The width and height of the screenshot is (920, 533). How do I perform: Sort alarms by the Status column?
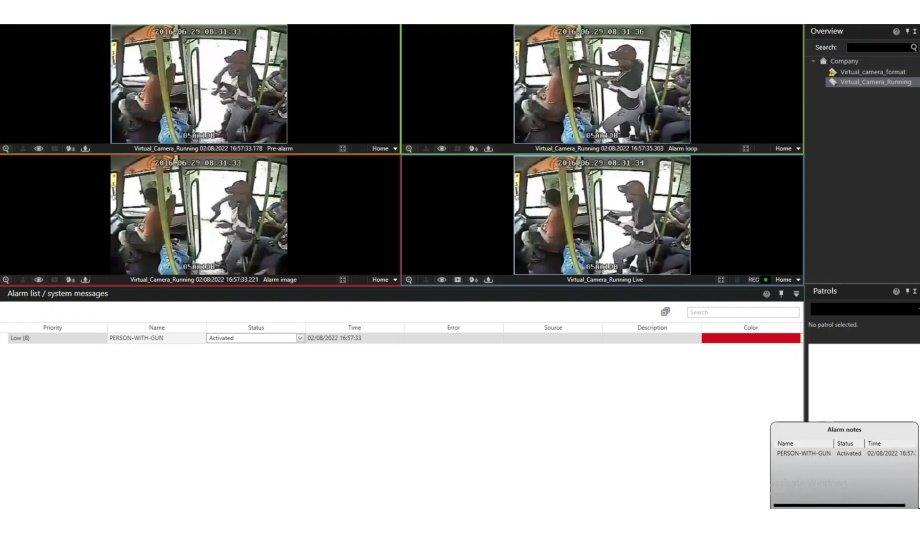click(256, 328)
